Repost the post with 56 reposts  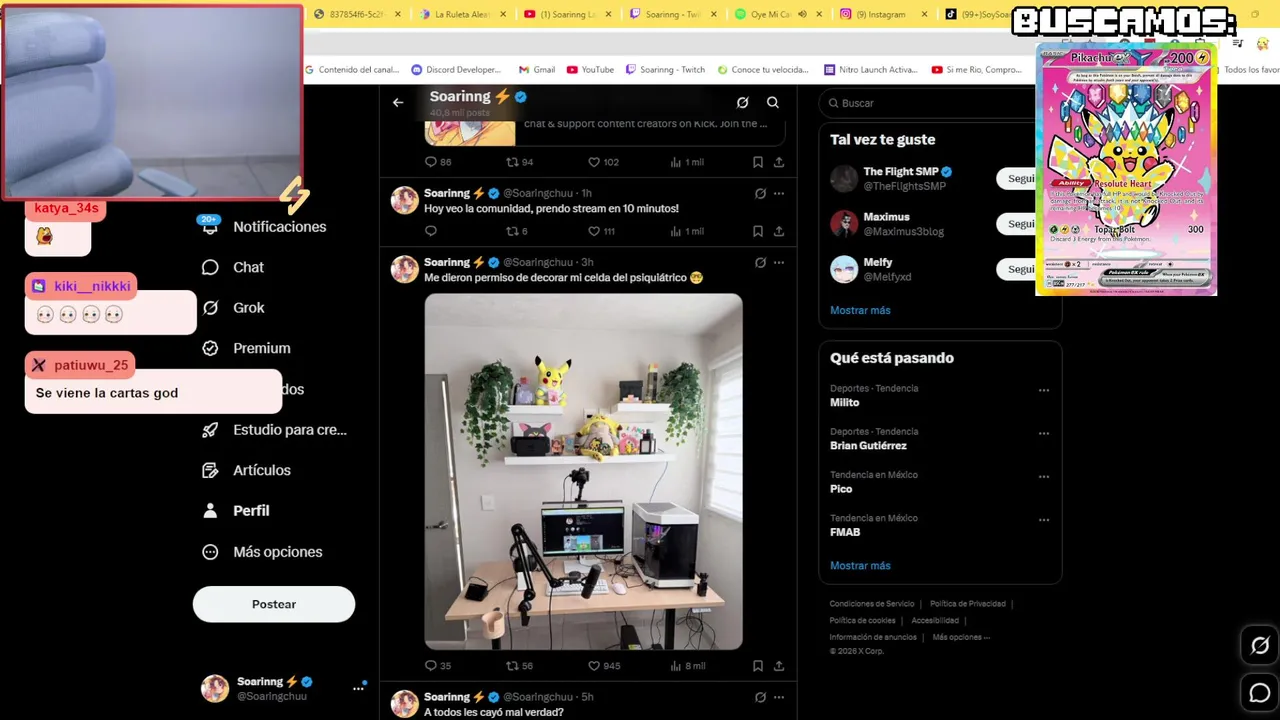[519, 666]
